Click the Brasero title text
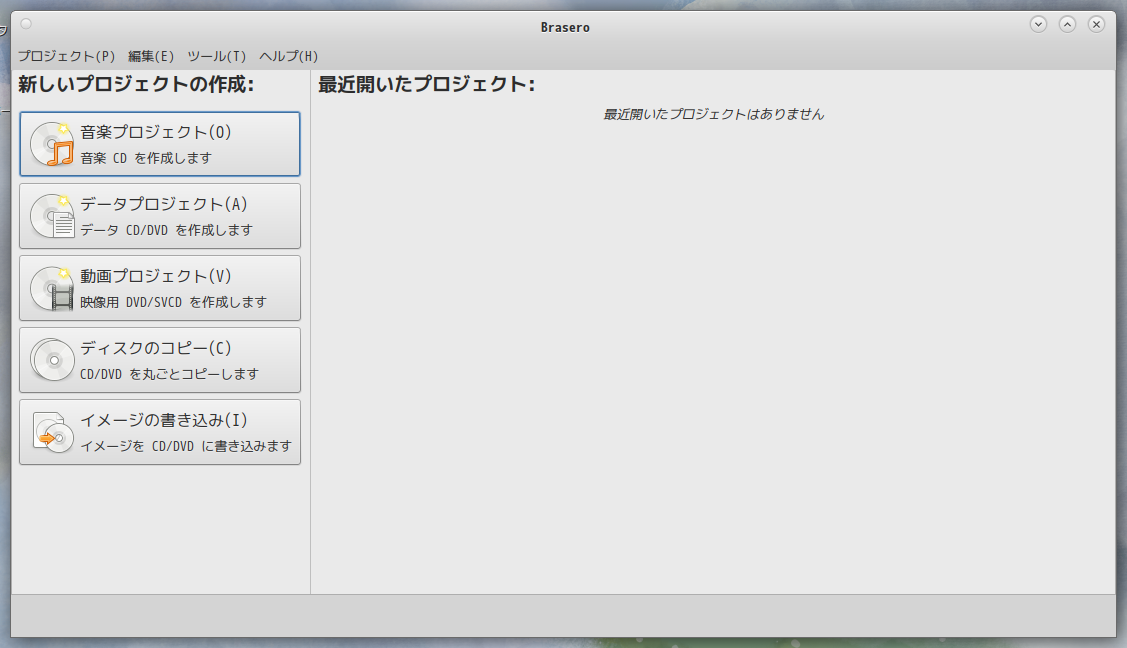1127x648 pixels. 565,27
